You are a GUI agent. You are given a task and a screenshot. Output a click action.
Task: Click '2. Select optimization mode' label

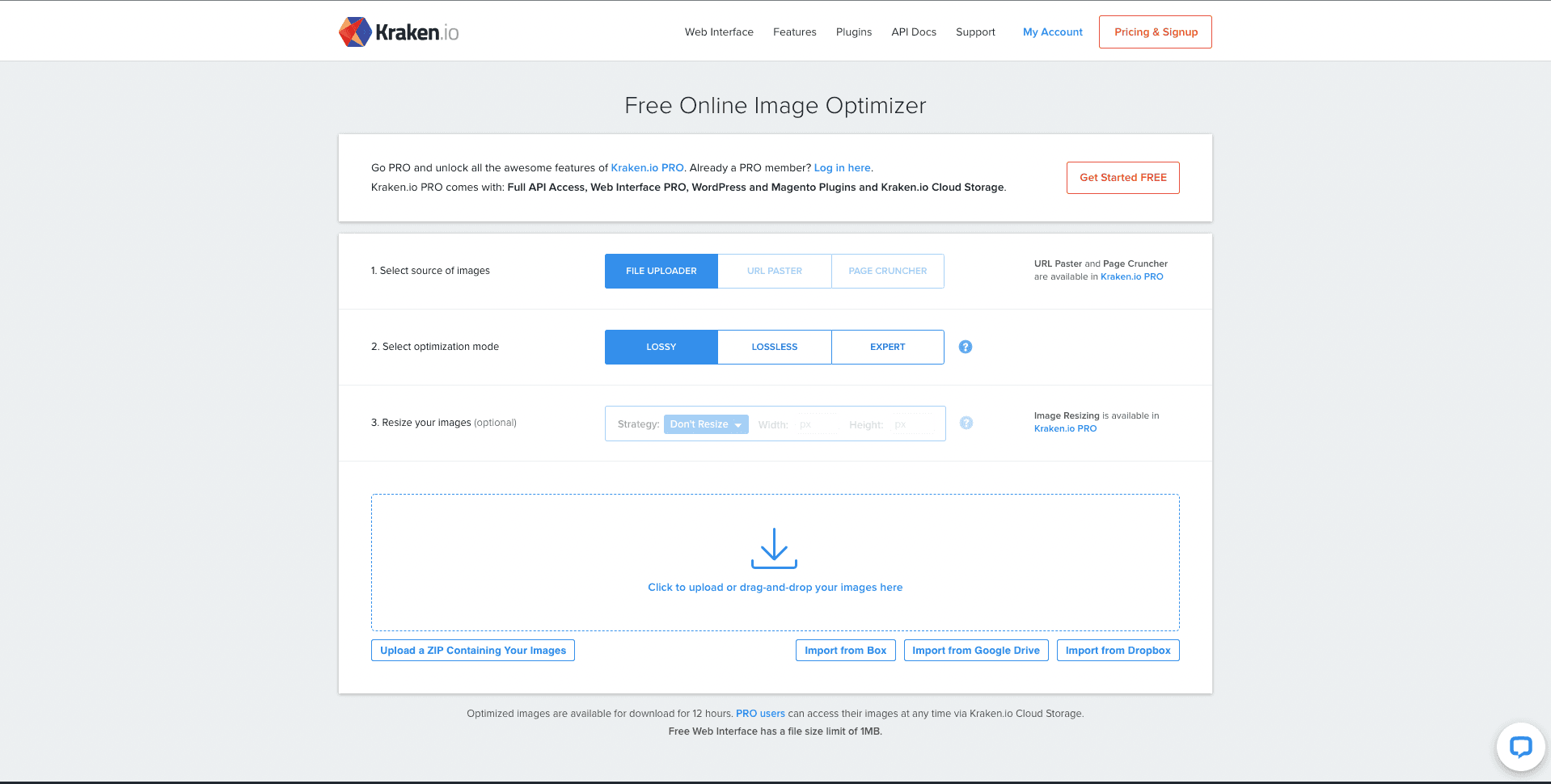(x=435, y=347)
